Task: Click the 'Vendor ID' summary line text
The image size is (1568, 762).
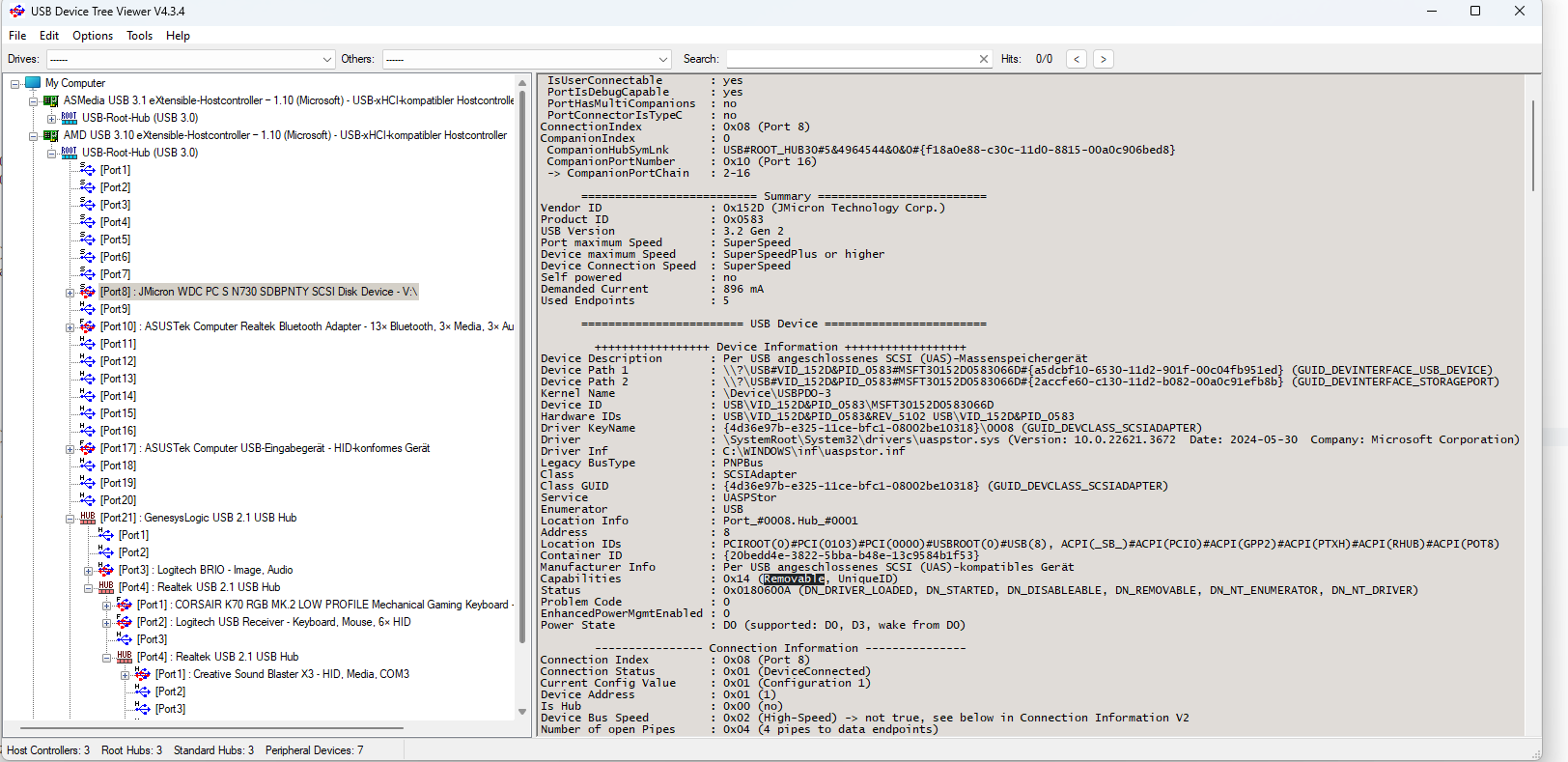Action: click(x=742, y=208)
